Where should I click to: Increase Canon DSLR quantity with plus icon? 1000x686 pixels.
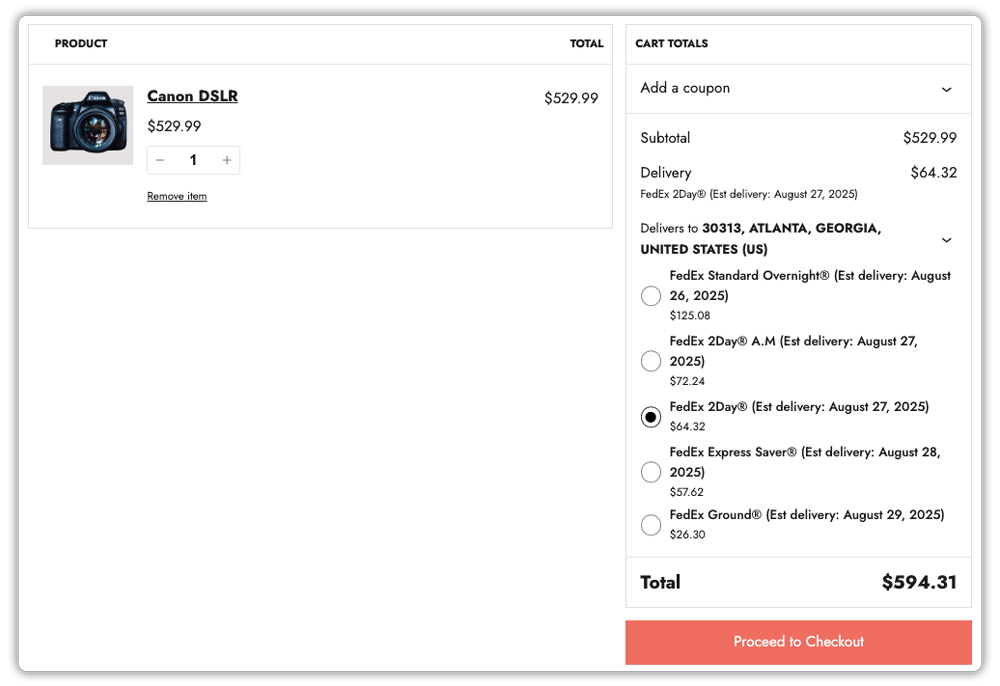(227, 161)
